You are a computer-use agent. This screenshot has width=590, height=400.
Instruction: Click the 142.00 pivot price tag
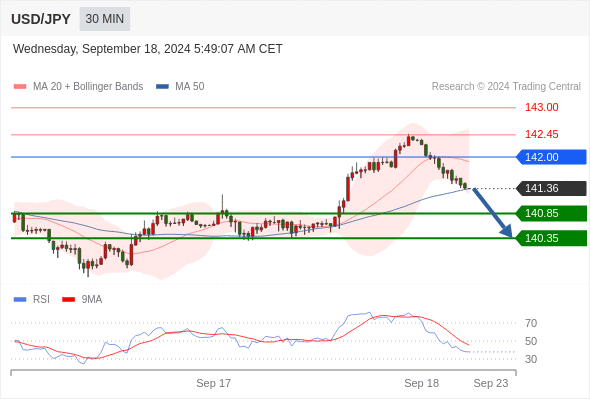(551, 157)
